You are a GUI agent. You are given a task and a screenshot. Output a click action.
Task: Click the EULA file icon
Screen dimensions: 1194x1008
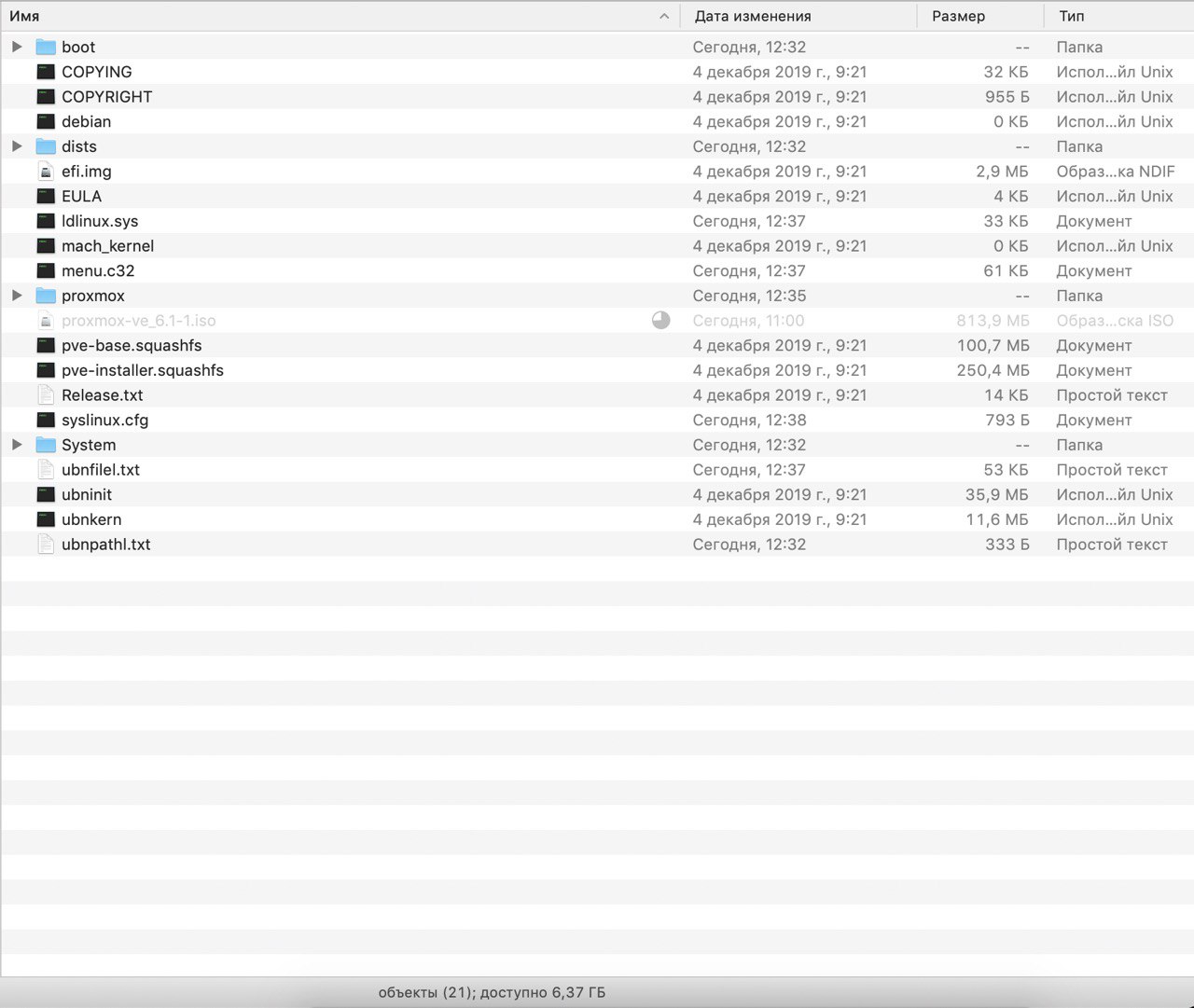[46, 196]
